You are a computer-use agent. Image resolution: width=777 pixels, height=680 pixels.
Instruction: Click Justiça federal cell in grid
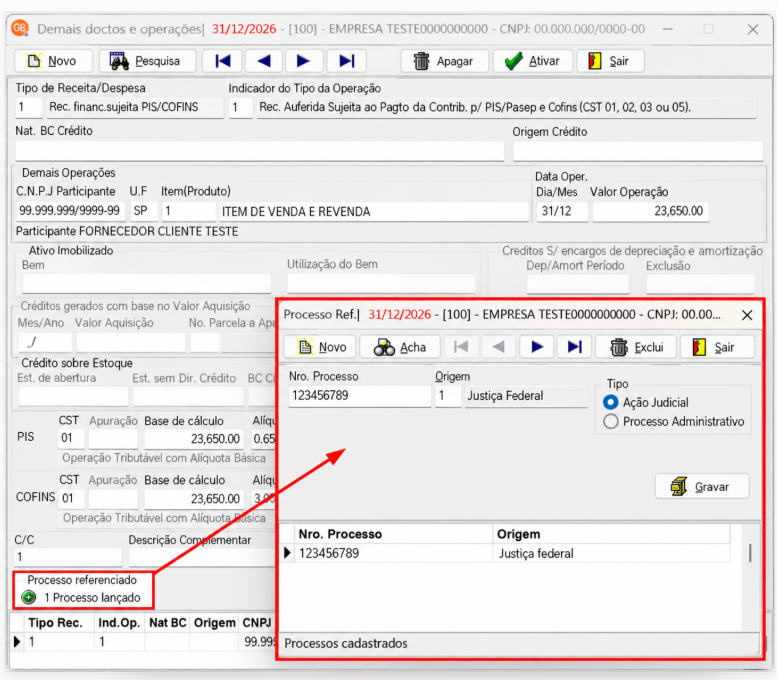pyautogui.click(x=611, y=553)
